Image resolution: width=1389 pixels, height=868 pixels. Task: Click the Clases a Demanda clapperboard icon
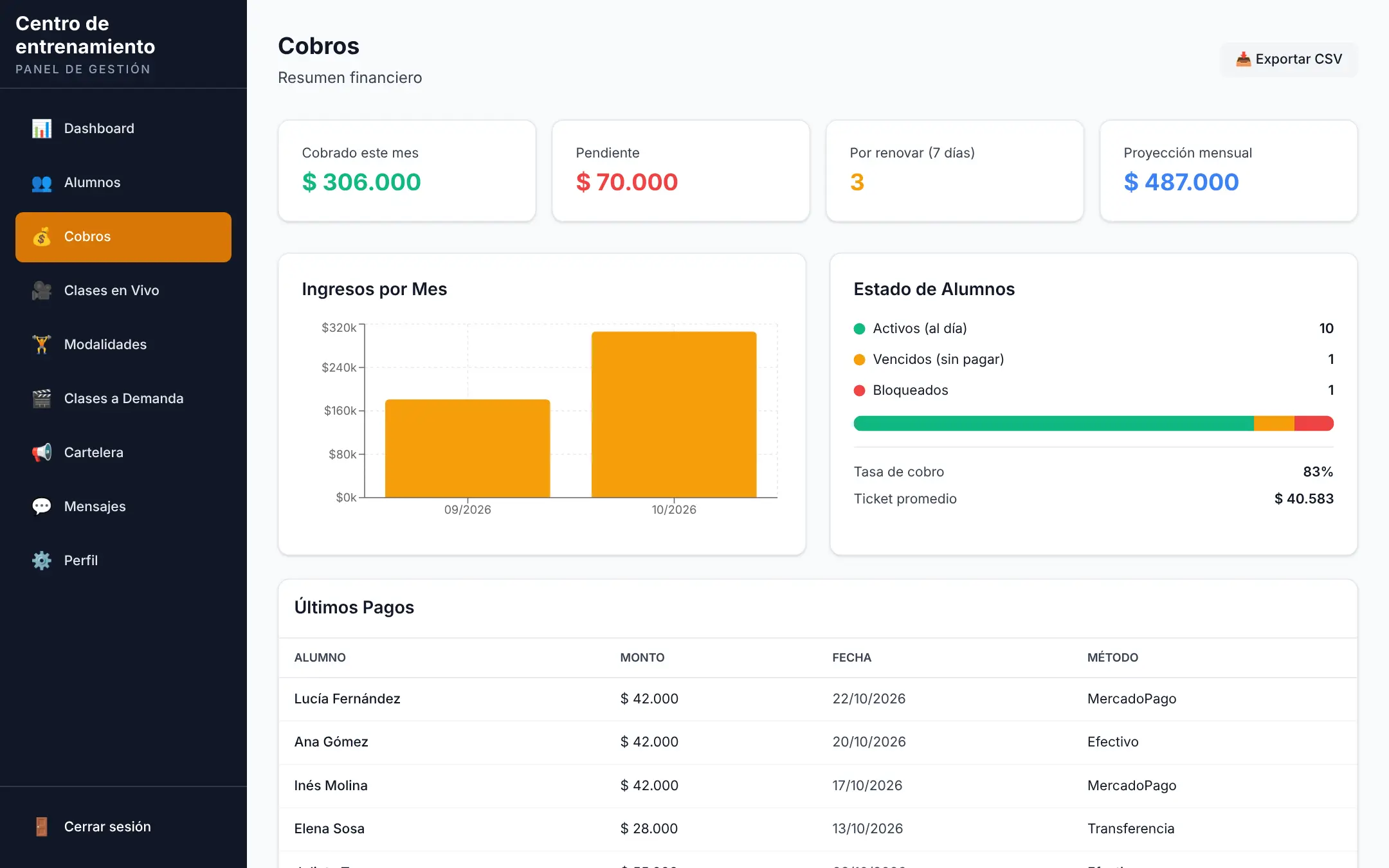pyautogui.click(x=42, y=399)
